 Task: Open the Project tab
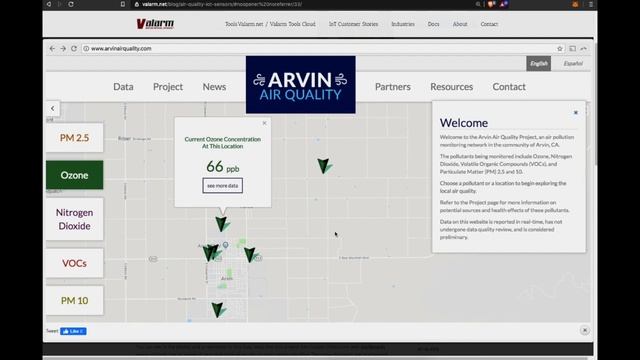168,87
